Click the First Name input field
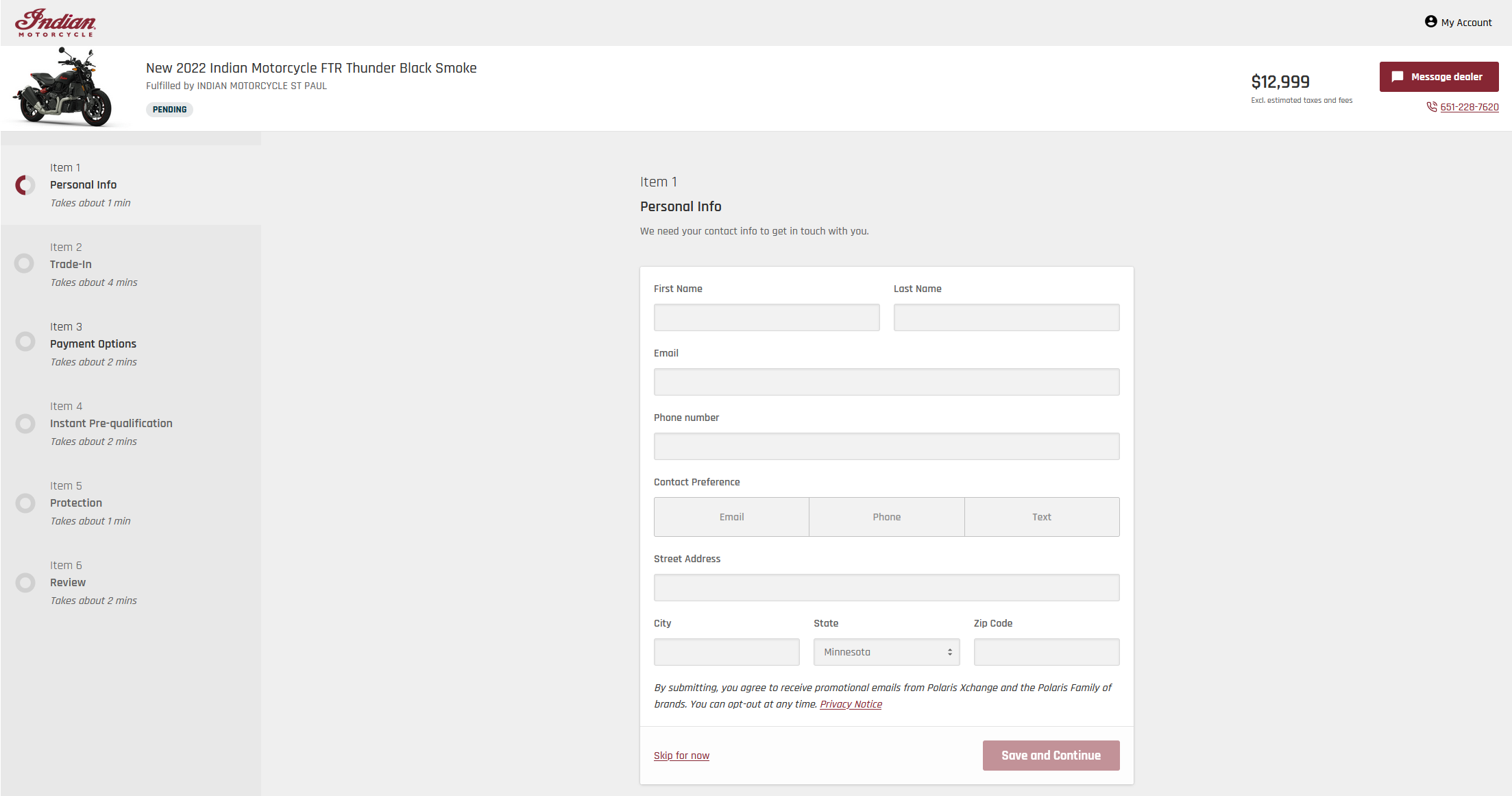This screenshot has height=796, width=1512. pyautogui.click(x=766, y=317)
